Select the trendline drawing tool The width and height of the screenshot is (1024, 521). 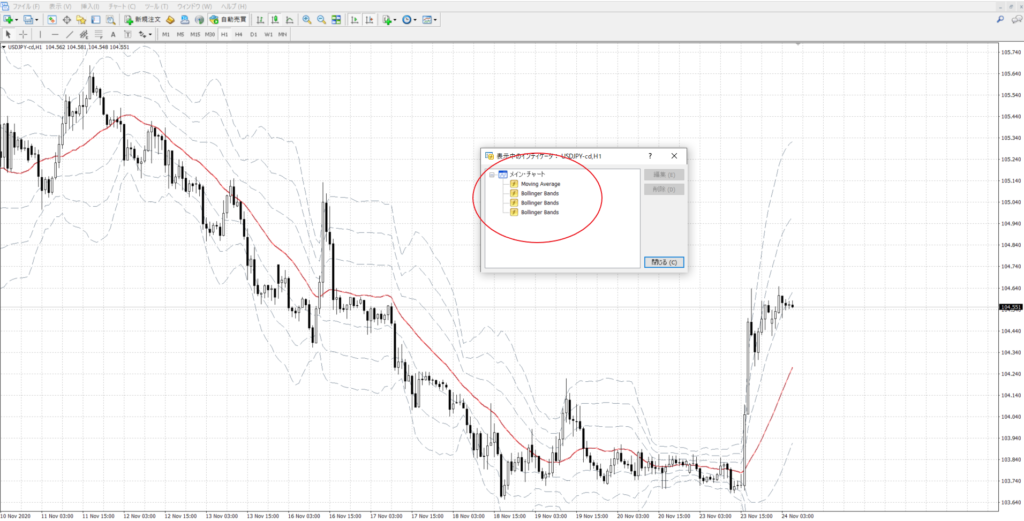pyautogui.click(x=69, y=34)
